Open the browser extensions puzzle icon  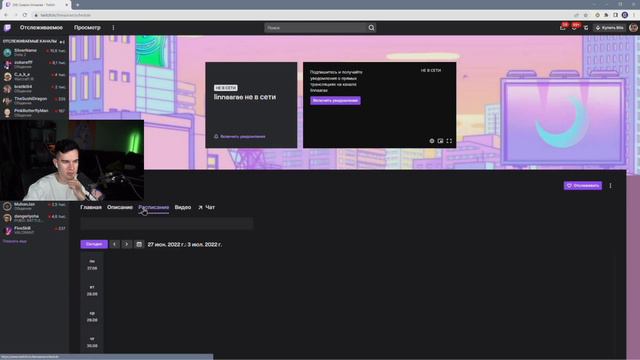tap(607, 15)
